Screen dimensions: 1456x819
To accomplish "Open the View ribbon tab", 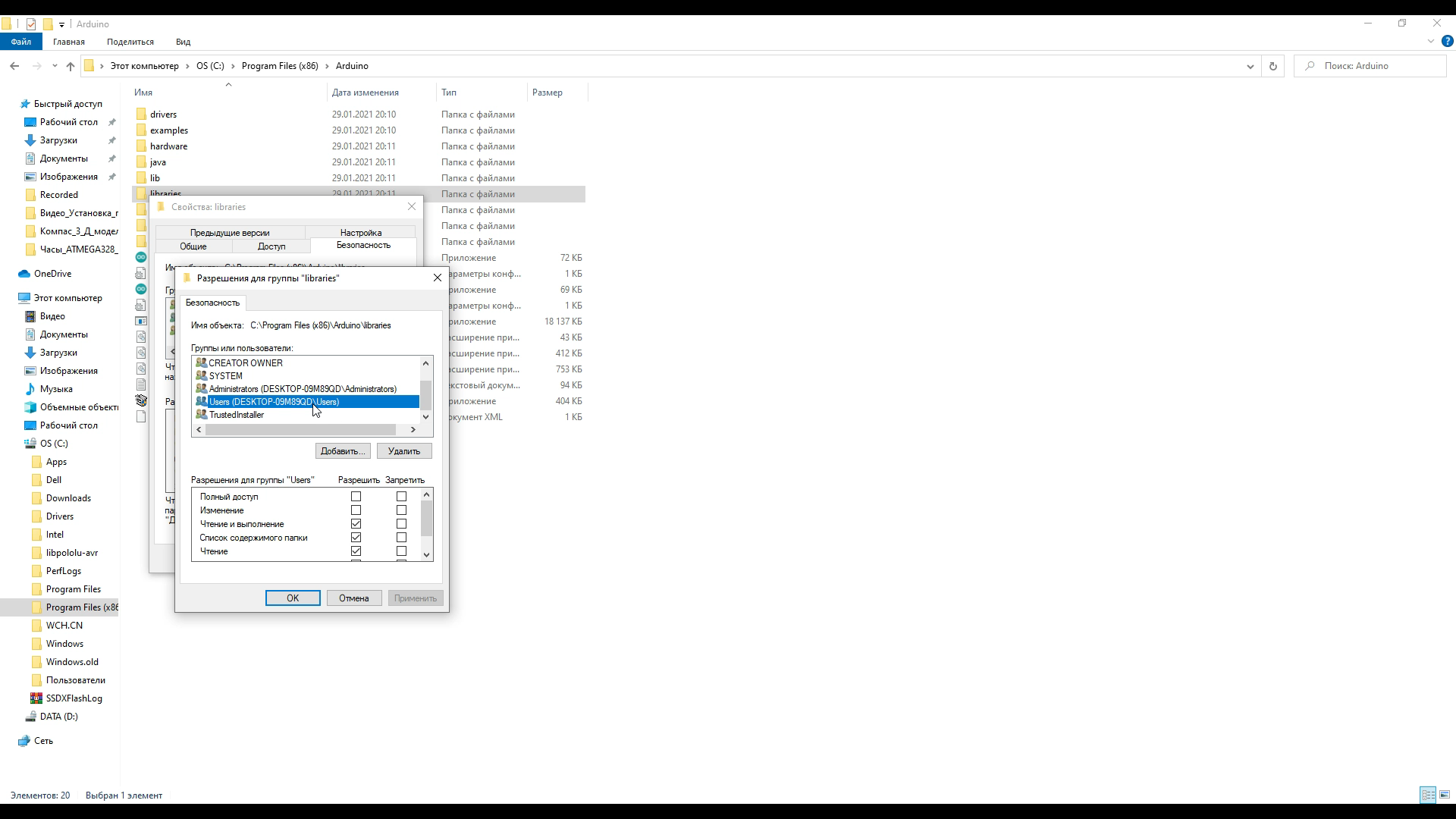I will click(x=183, y=42).
